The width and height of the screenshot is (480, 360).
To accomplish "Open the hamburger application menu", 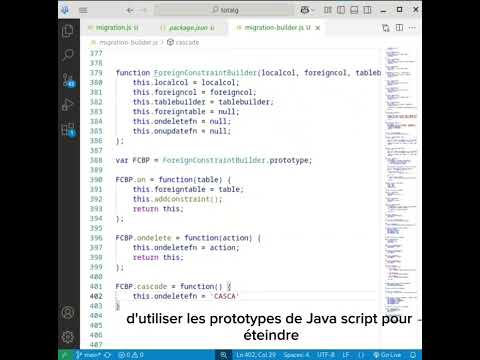I will [x=83, y=10].
